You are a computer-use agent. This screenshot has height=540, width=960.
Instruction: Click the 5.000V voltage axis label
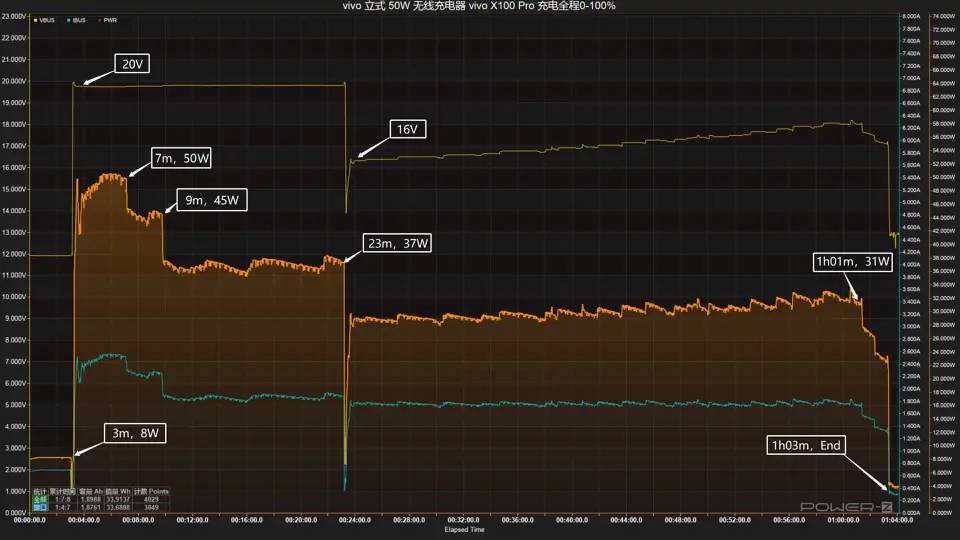tap(15, 405)
